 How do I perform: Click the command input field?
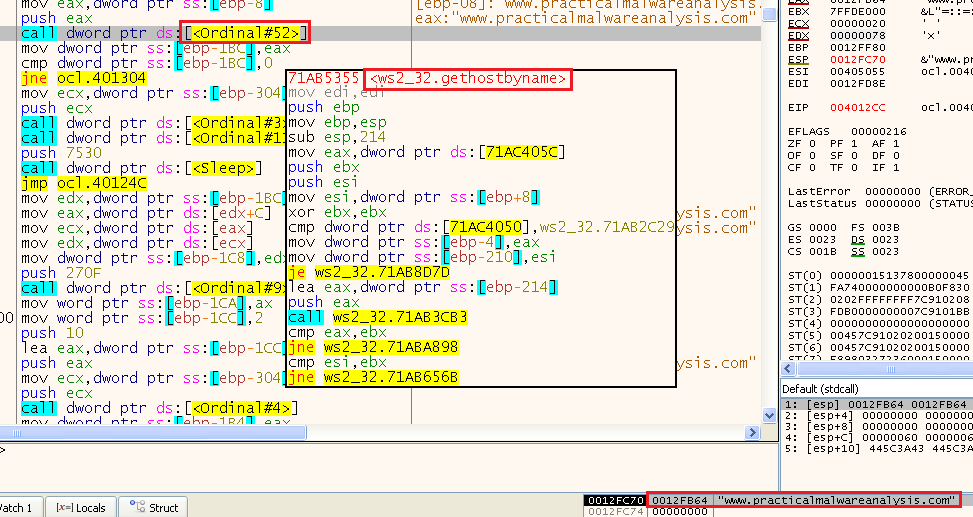tap(300, 451)
